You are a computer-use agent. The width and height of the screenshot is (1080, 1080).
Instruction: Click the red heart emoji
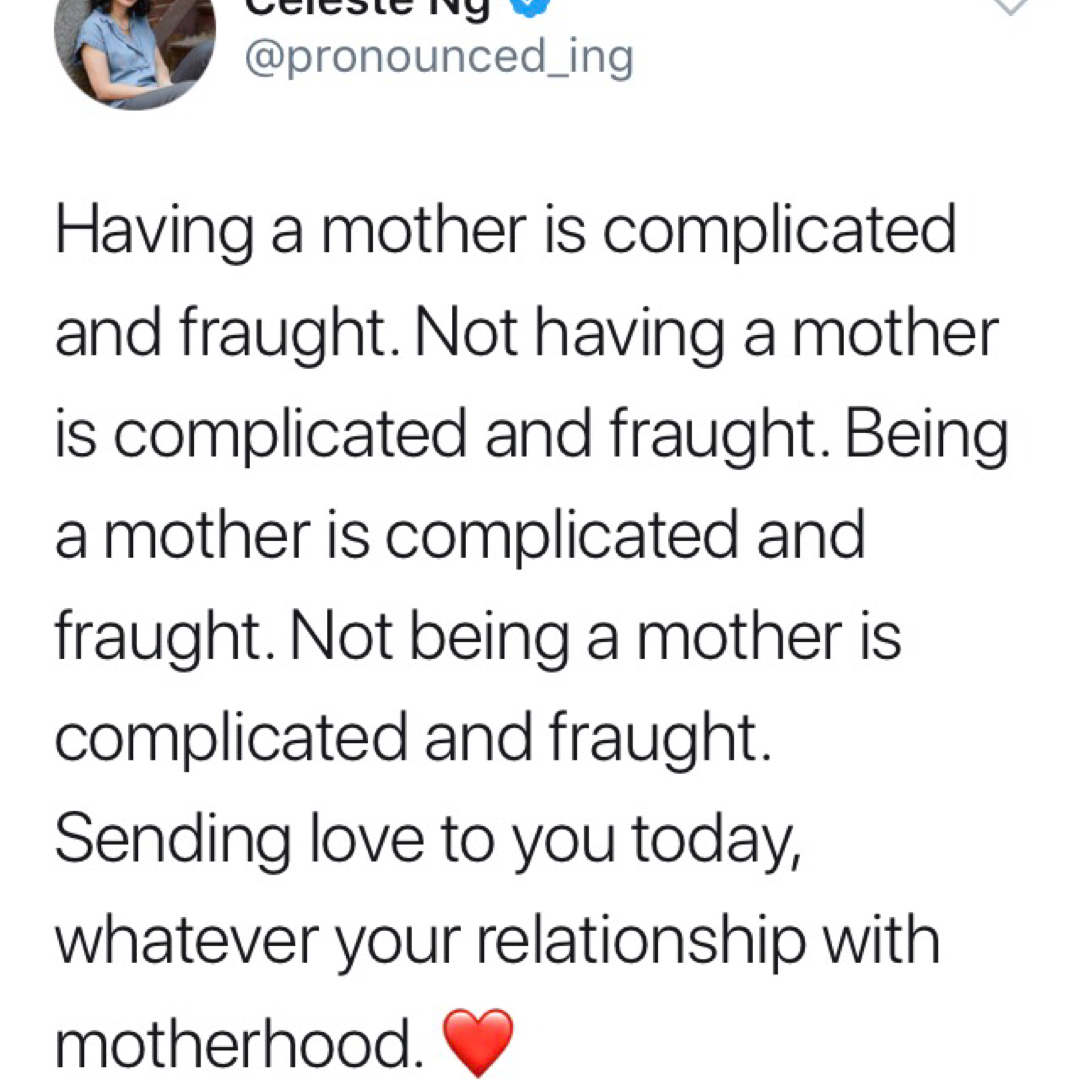[x=476, y=1043]
